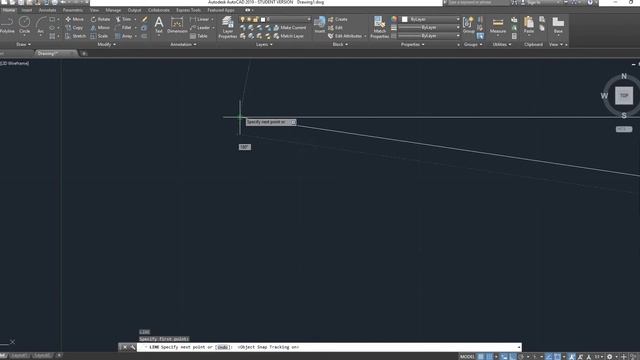Select the Circle drawing tool
The image size is (640, 360).
pyautogui.click(x=24, y=24)
